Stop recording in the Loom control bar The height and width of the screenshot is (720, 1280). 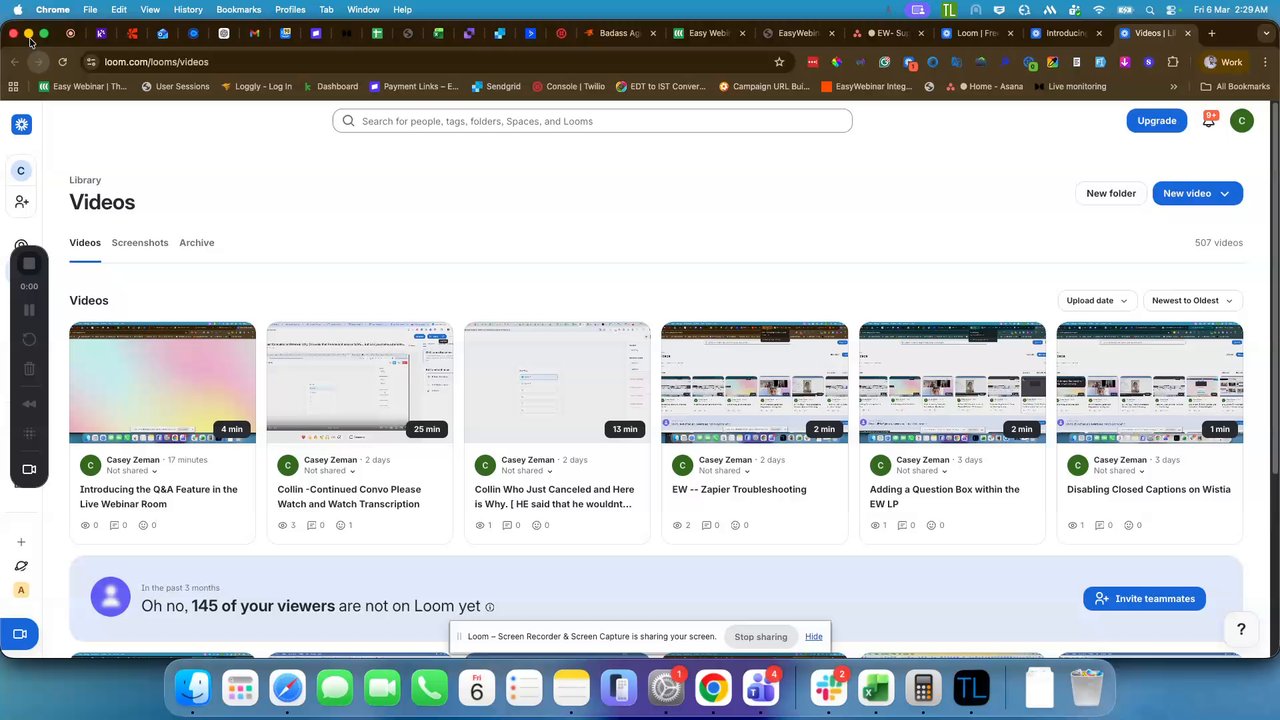click(29, 264)
